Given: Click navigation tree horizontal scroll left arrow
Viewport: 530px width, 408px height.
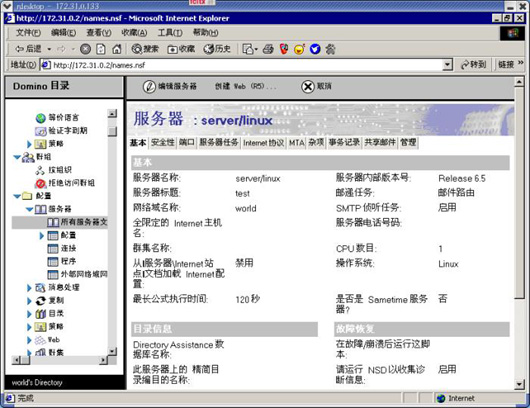Looking at the screenshot, I should coord(16,361).
